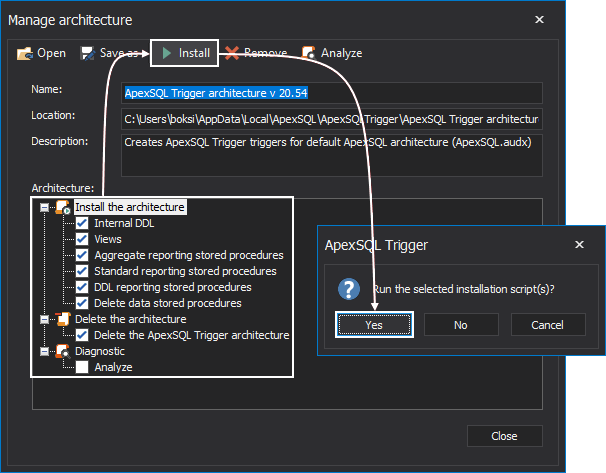
Task: Click the Install the architecture node icon
Action: 63,207
